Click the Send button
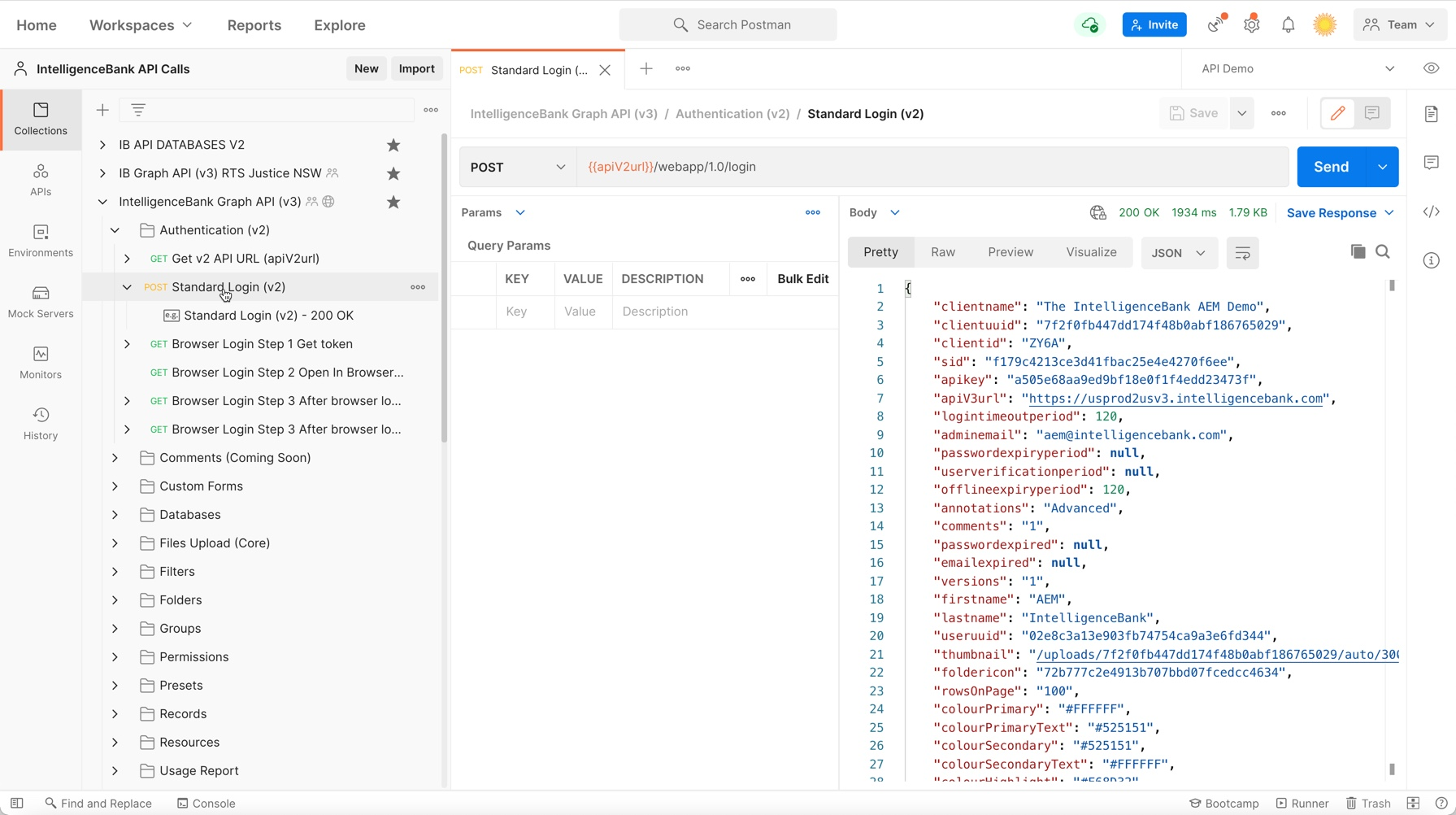The image size is (1456, 815). pyautogui.click(x=1331, y=167)
